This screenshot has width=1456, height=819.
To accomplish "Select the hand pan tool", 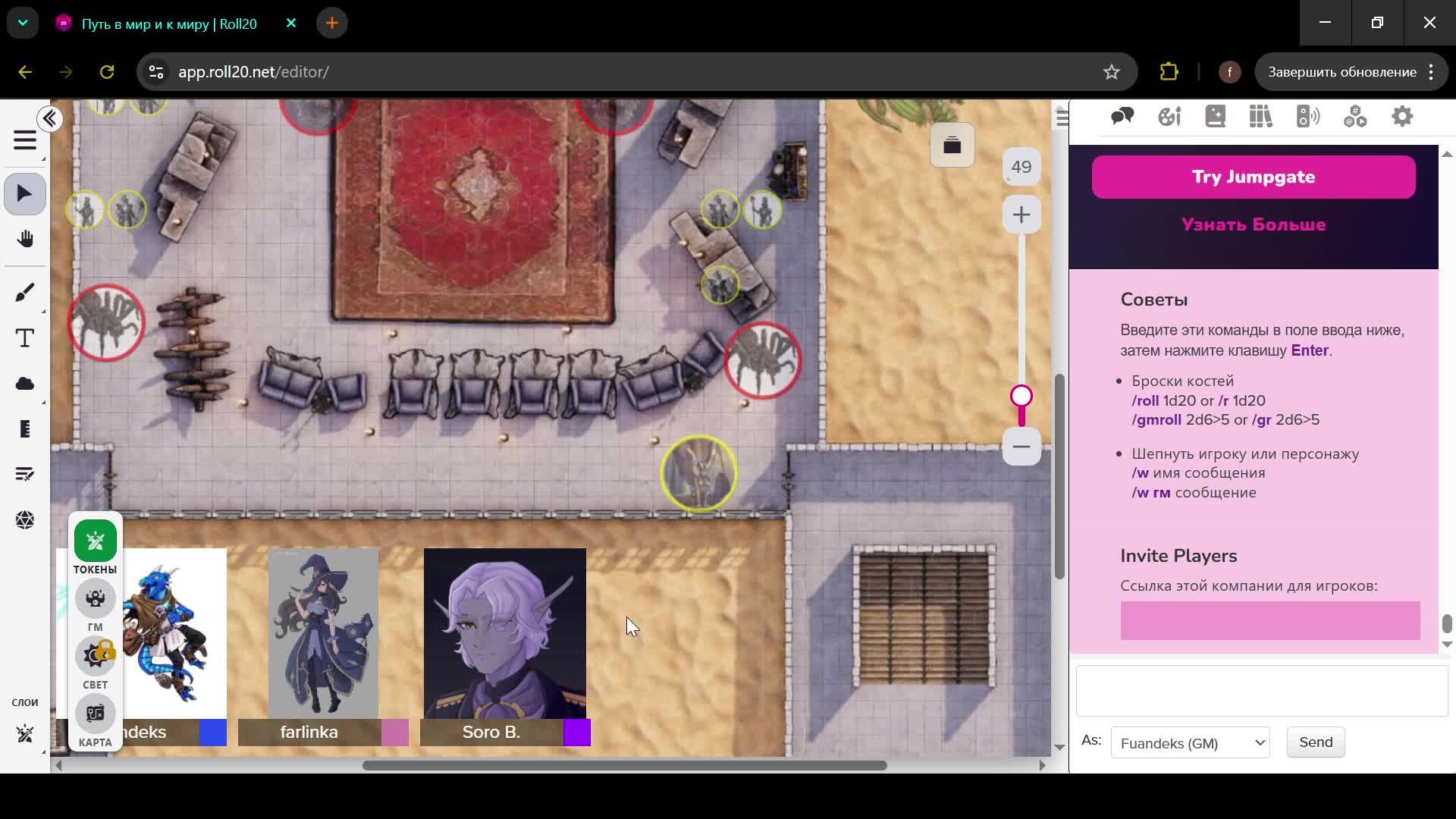I will [x=25, y=240].
